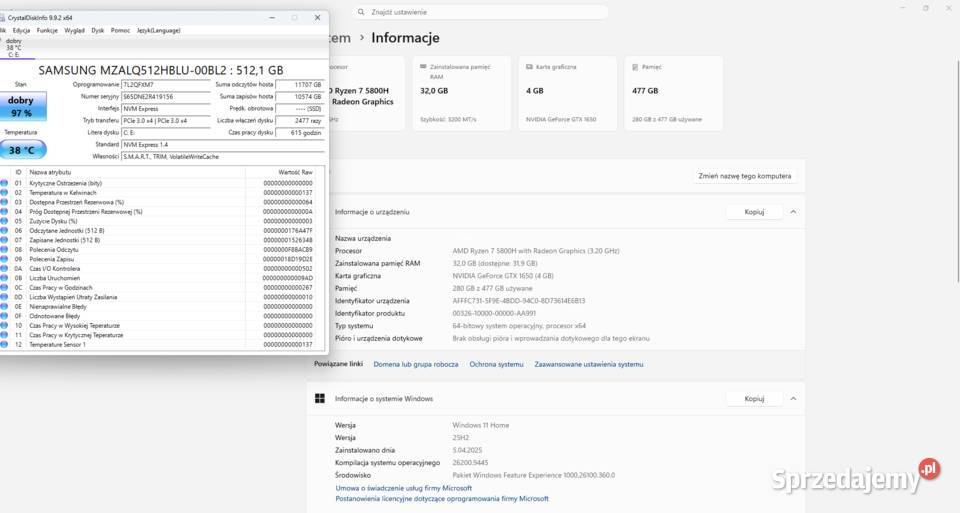Open Zaawansowane ustawienia systemu link
The image size is (960, 513).
[589, 364]
